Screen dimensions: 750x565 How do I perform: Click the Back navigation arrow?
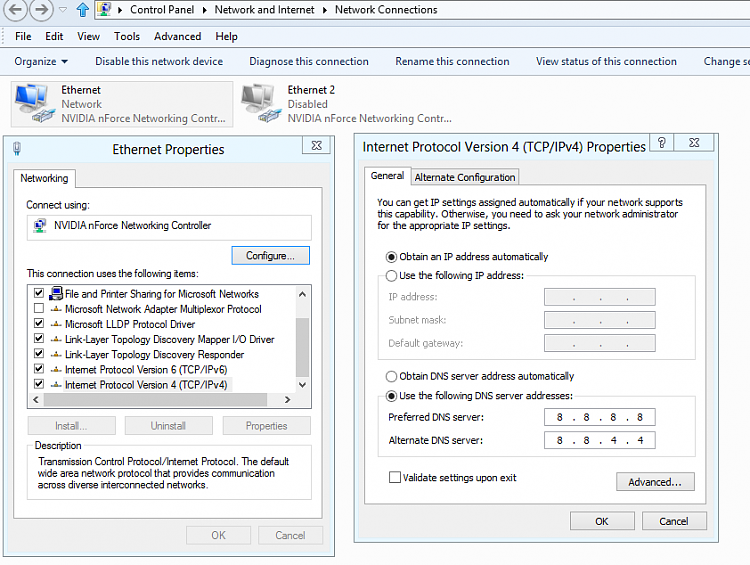coord(15,10)
